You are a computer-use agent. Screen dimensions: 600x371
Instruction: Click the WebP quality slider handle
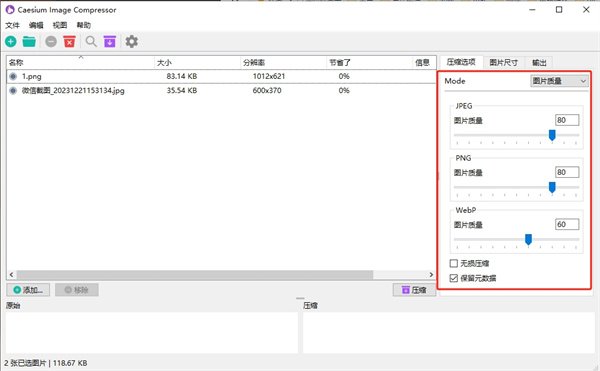pos(528,239)
